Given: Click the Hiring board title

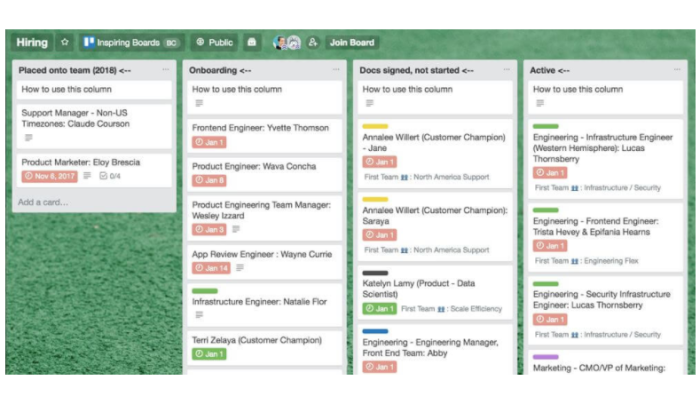Looking at the screenshot, I should coord(32,42).
